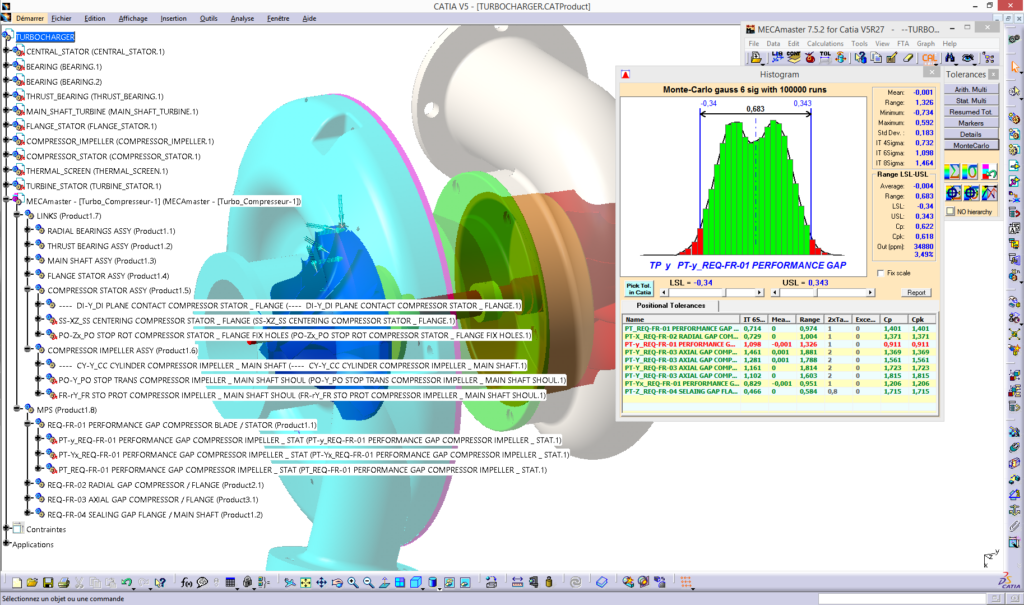Click the eye icon in MECAmaster toolbar
Screen dimensions: 1024x605
coord(968,58)
